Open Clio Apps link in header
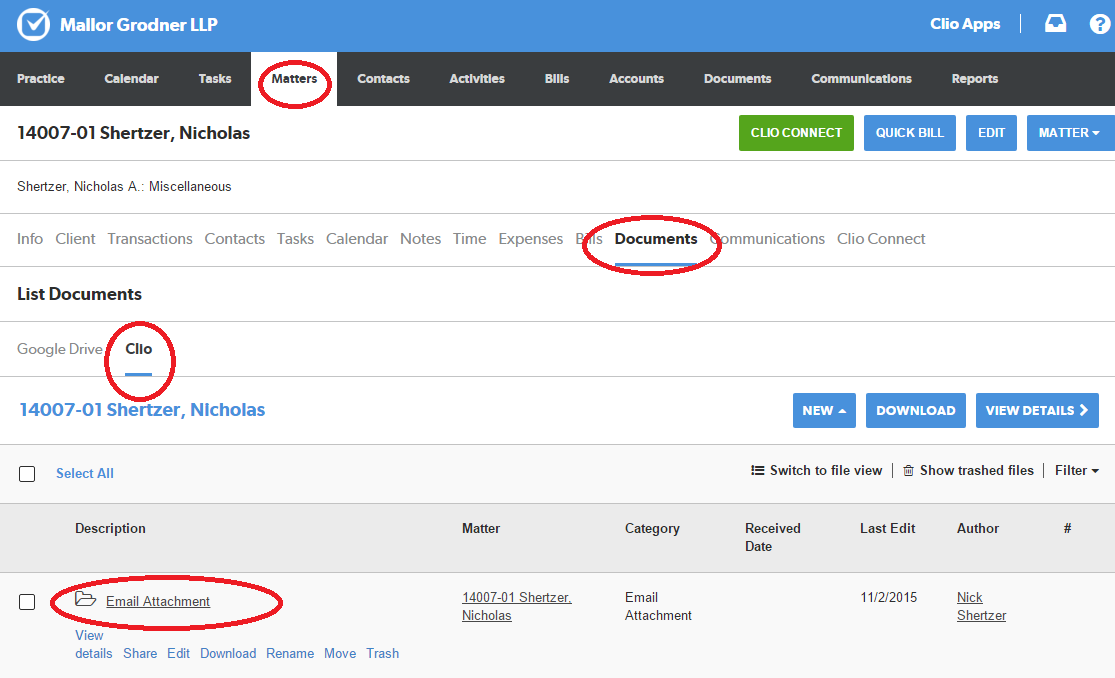Image resolution: width=1115 pixels, height=678 pixels. pyautogui.click(x=965, y=24)
